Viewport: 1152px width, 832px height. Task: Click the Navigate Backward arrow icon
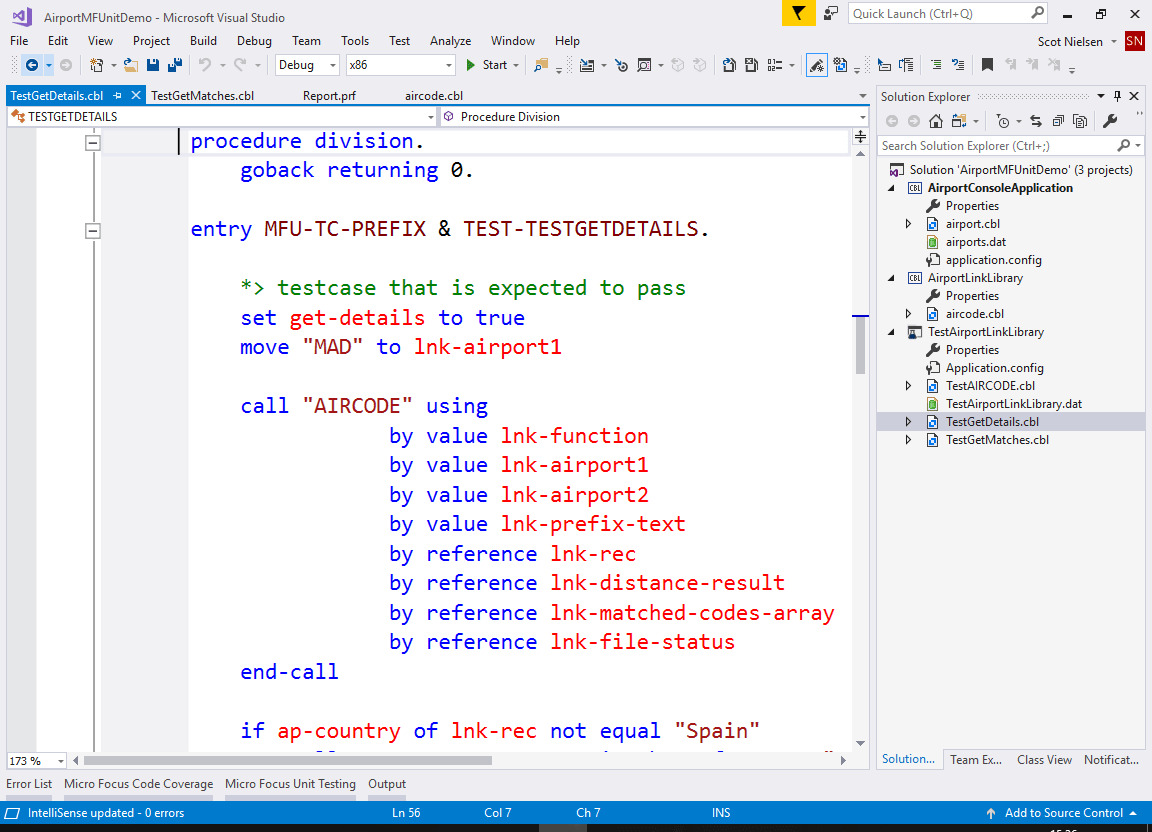(32, 67)
